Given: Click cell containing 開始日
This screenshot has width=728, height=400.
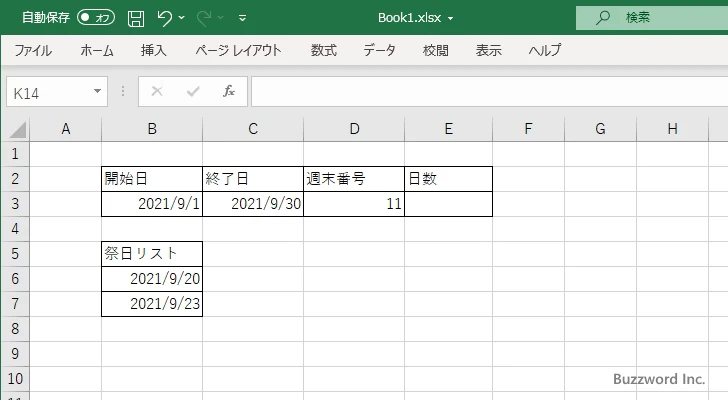Looking at the screenshot, I should pyautogui.click(x=152, y=179).
